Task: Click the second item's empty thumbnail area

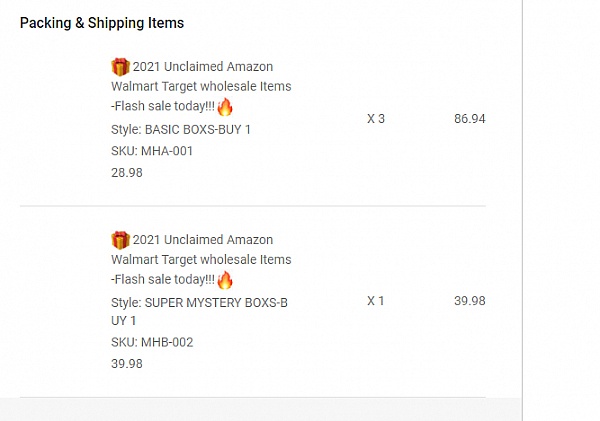Action: click(x=61, y=301)
